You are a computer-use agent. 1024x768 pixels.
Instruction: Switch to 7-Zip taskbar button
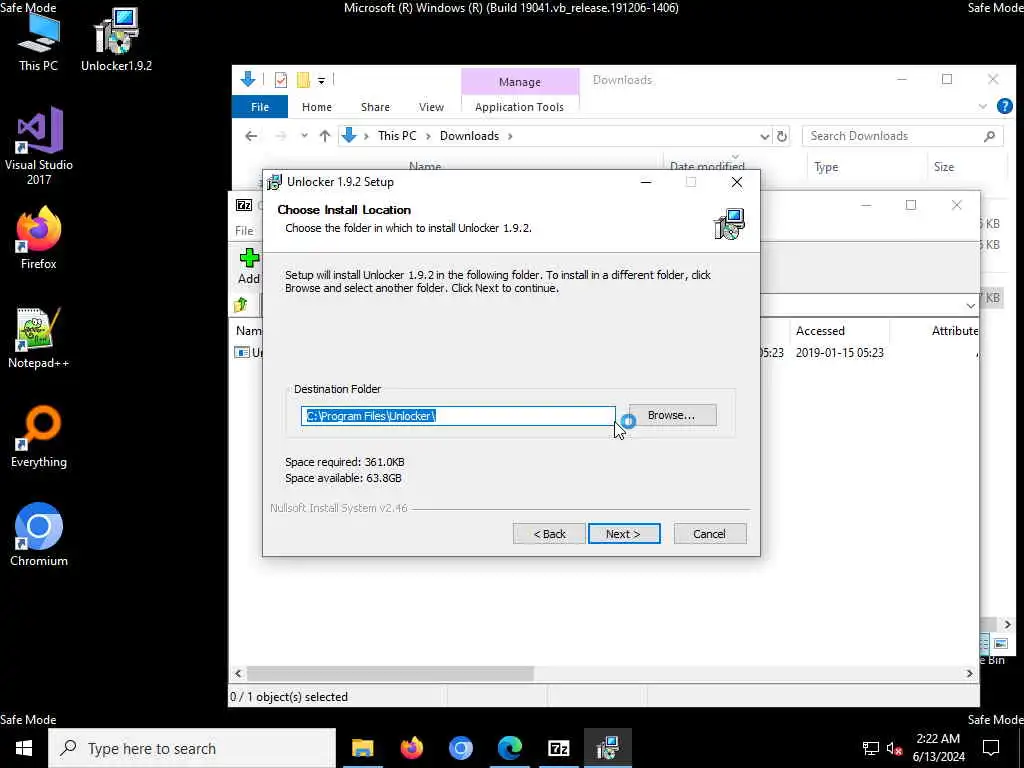pyautogui.click(x=558, y=748)
